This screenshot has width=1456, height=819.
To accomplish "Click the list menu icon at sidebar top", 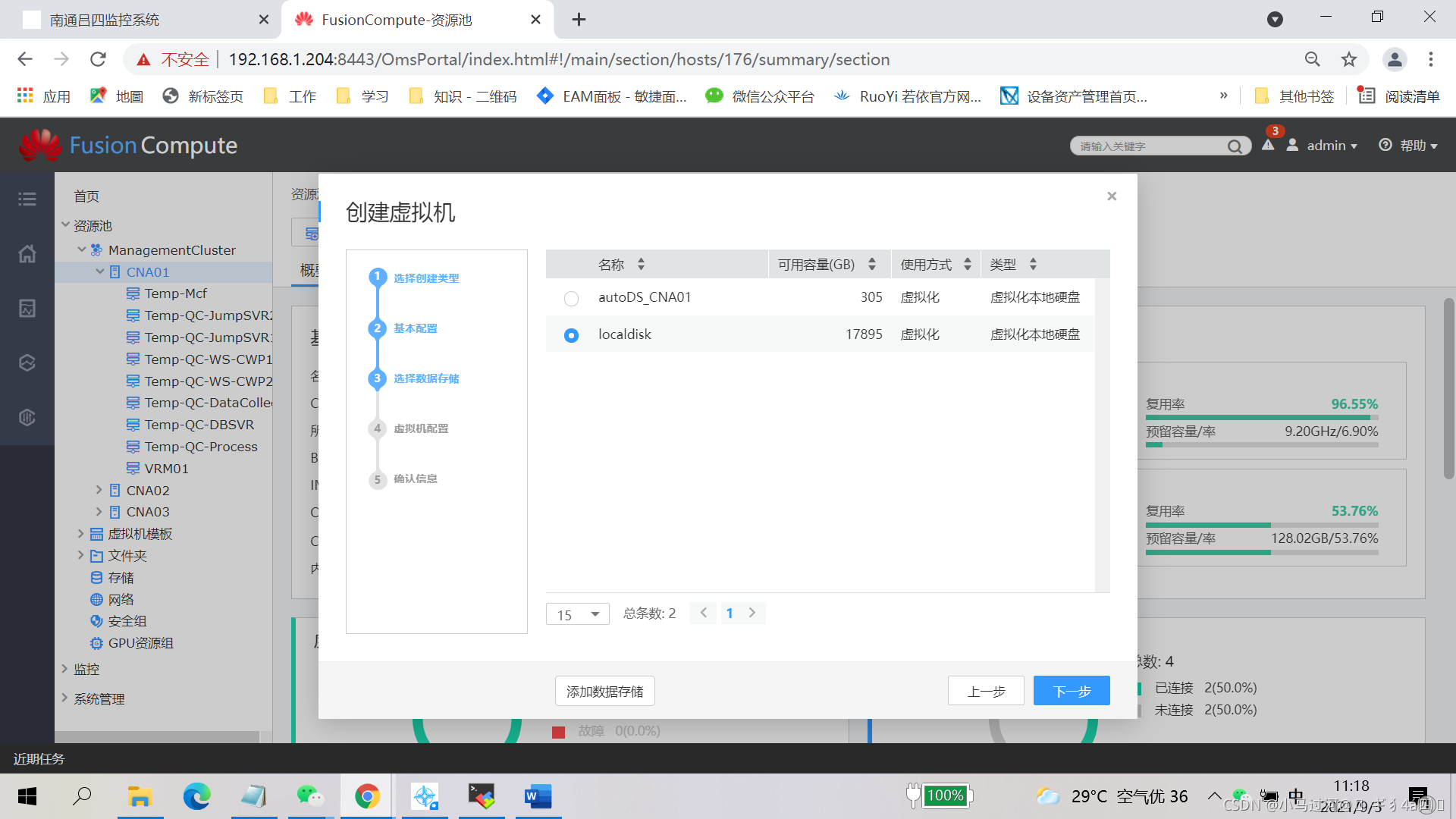I will coord(27,199).
